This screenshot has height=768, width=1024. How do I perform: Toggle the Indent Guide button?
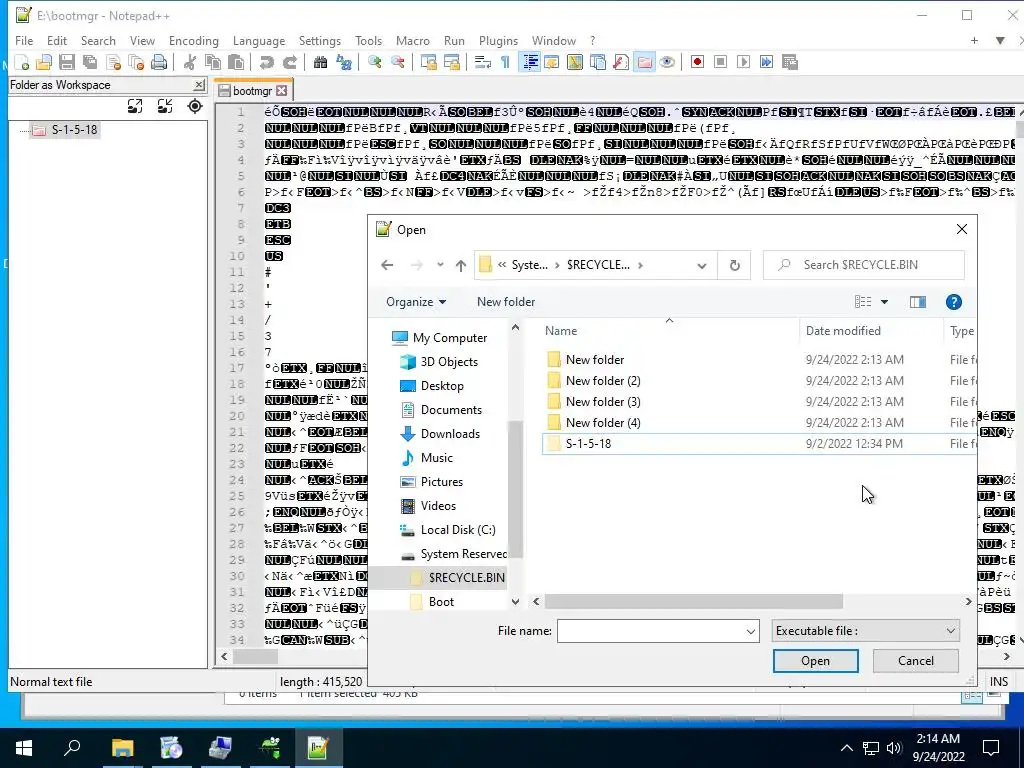click(x=530, y=62)
